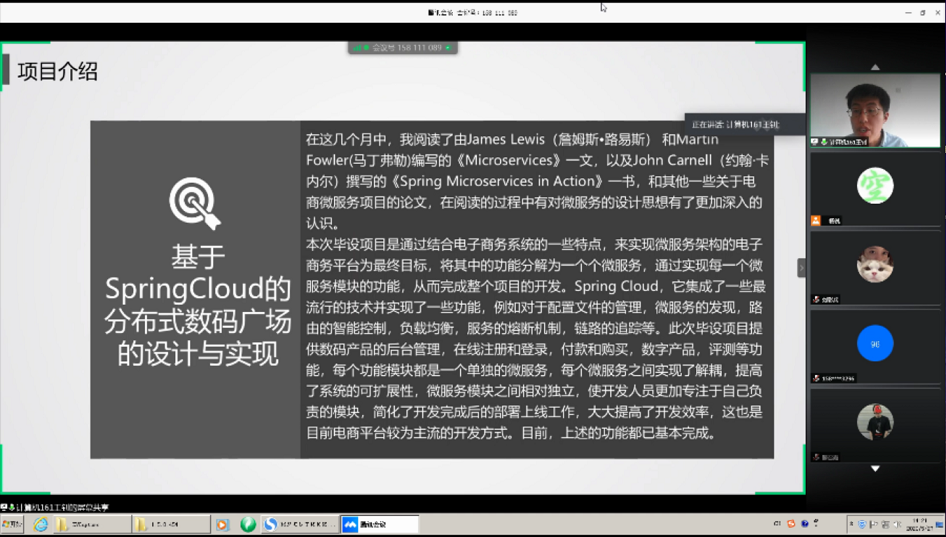Select the speaker's video thumbnail
946x537 pixels.
tap(875, 110)
